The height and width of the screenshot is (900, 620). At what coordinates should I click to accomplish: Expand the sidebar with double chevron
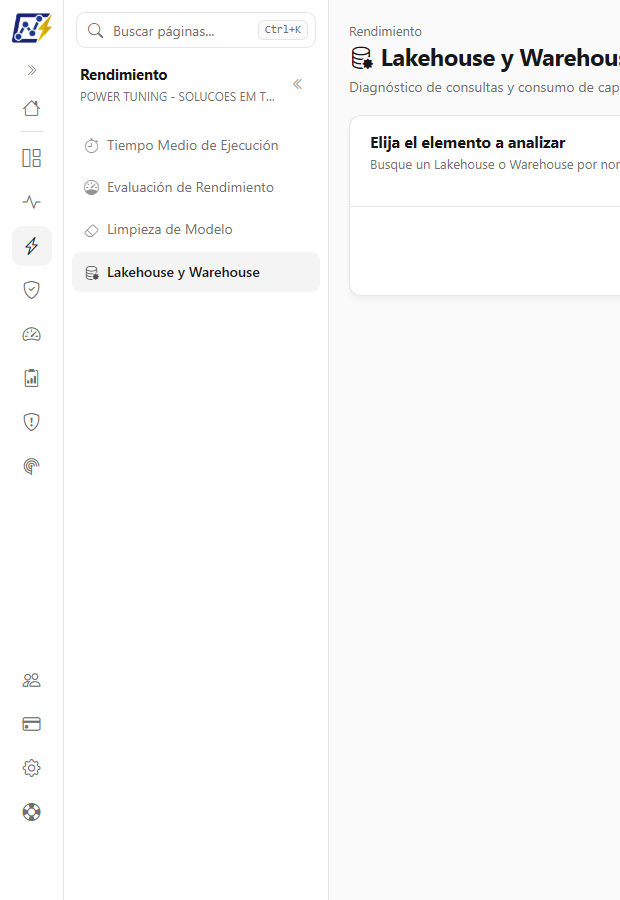point(32,70)
